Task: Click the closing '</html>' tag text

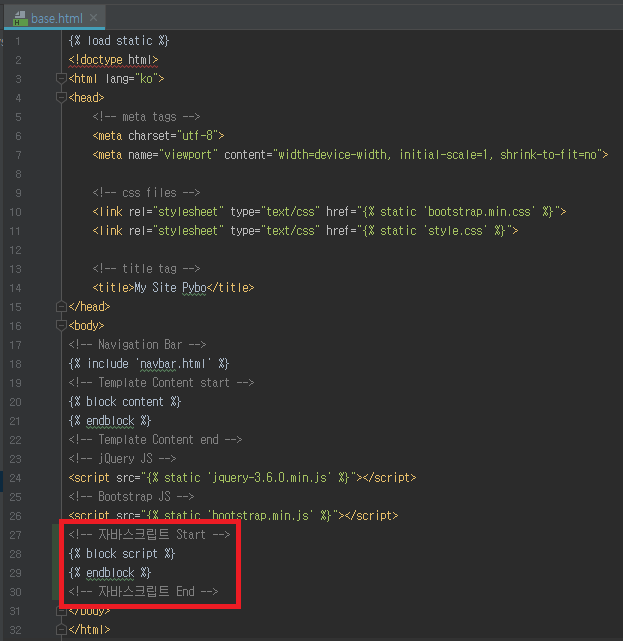Action: point(90,630)
